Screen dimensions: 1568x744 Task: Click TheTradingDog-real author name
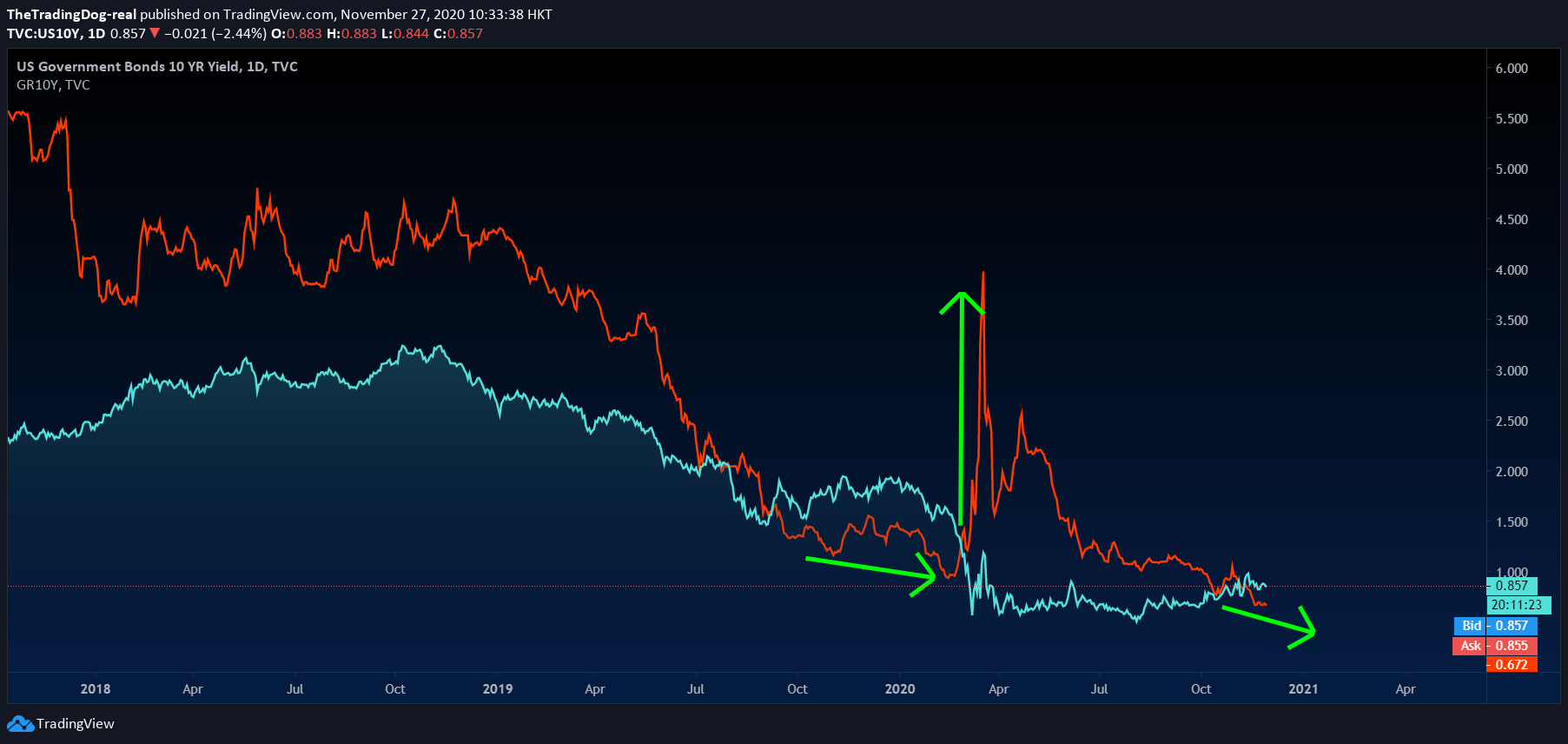71,14
